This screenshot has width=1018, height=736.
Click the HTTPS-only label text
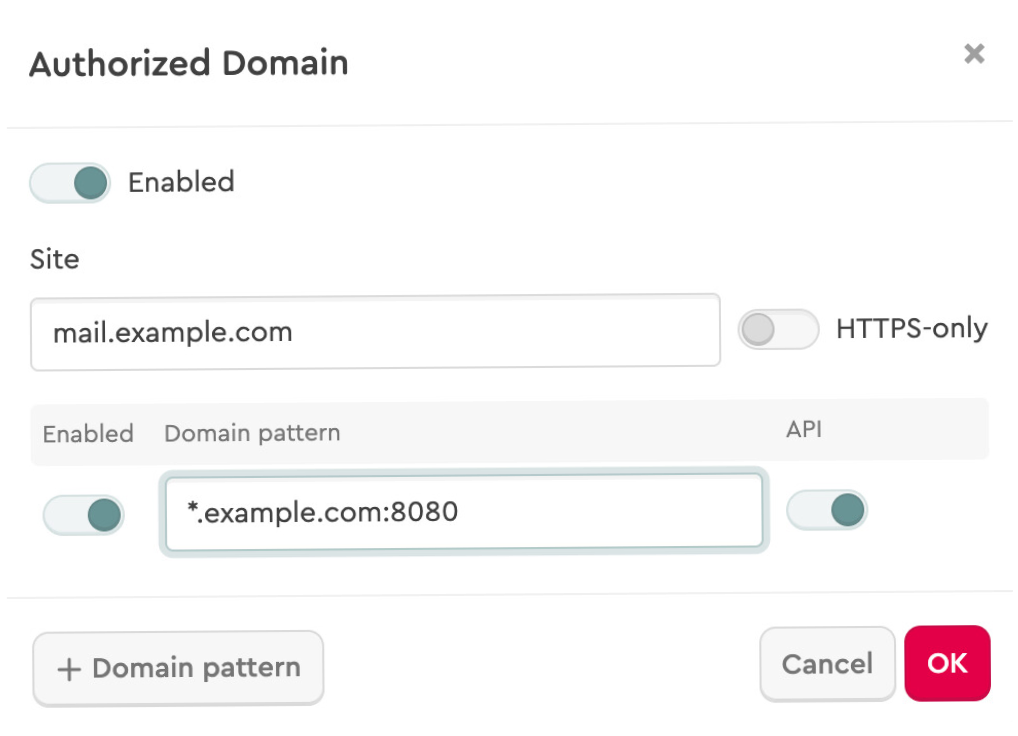click(x=911, y=328)
